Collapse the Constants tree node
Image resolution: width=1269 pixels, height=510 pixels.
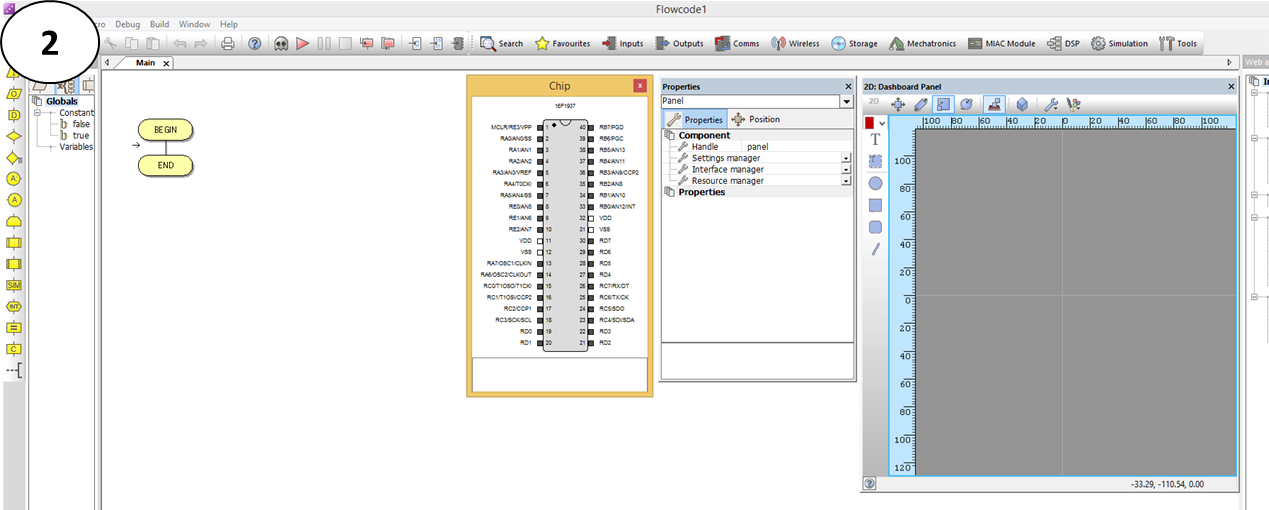pyautogui.click(x=38, y=113)
